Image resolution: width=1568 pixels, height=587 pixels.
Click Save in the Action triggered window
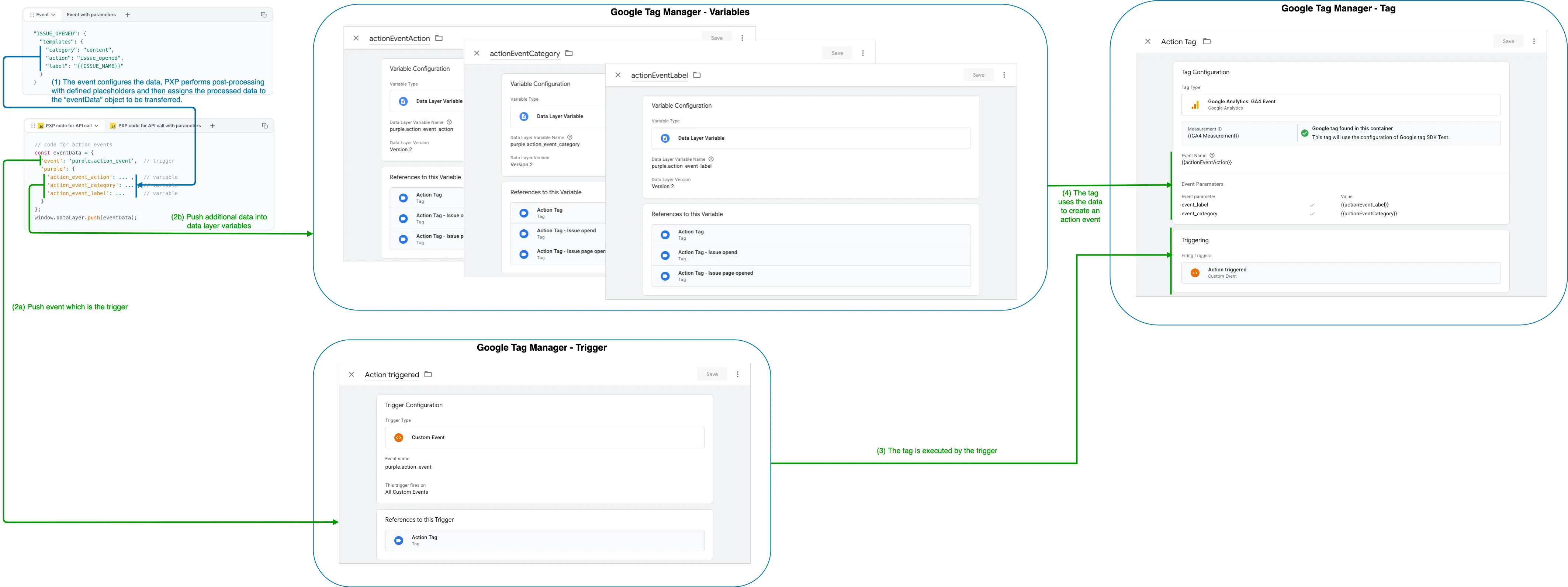coord(712,374)
